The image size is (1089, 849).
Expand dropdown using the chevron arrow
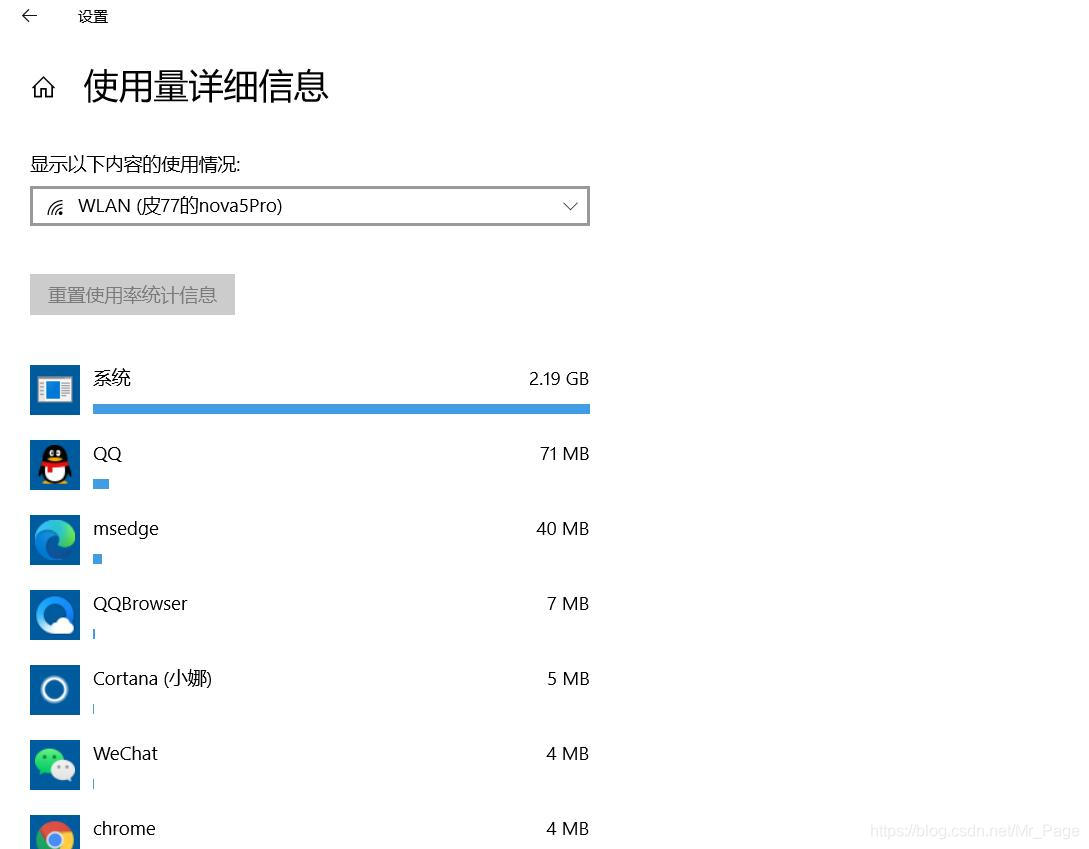570,206
